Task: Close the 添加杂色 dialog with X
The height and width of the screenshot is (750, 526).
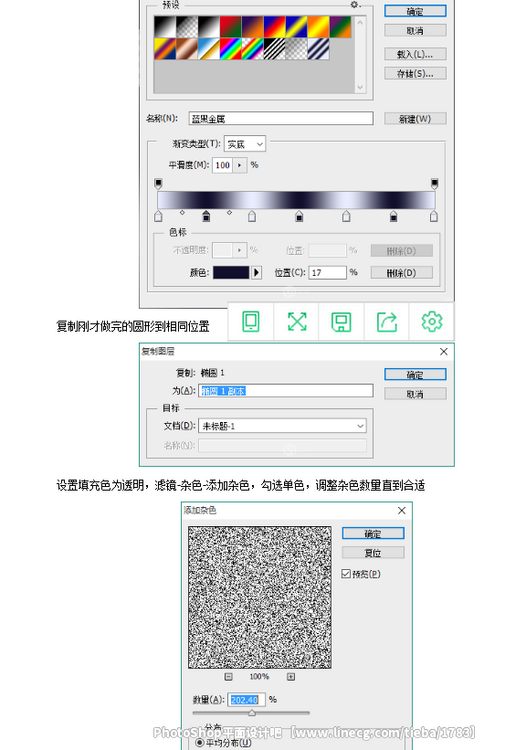Action: tap(402, 510)
